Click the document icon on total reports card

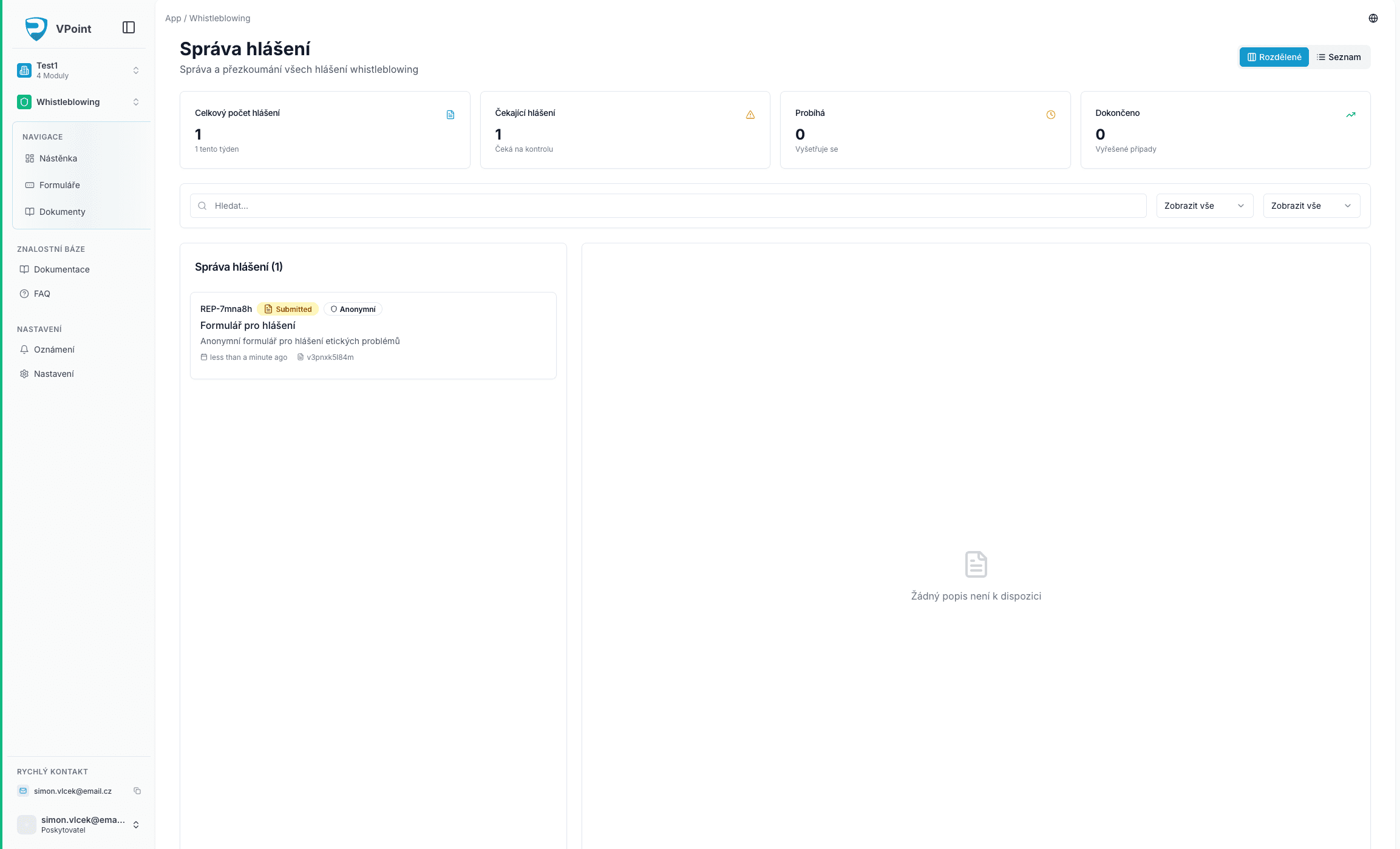coord(450,115)
